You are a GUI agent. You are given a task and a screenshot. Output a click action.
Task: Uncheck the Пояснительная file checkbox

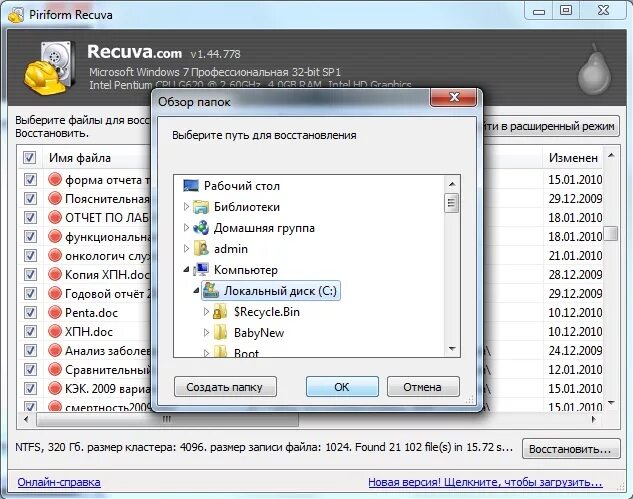30,198
